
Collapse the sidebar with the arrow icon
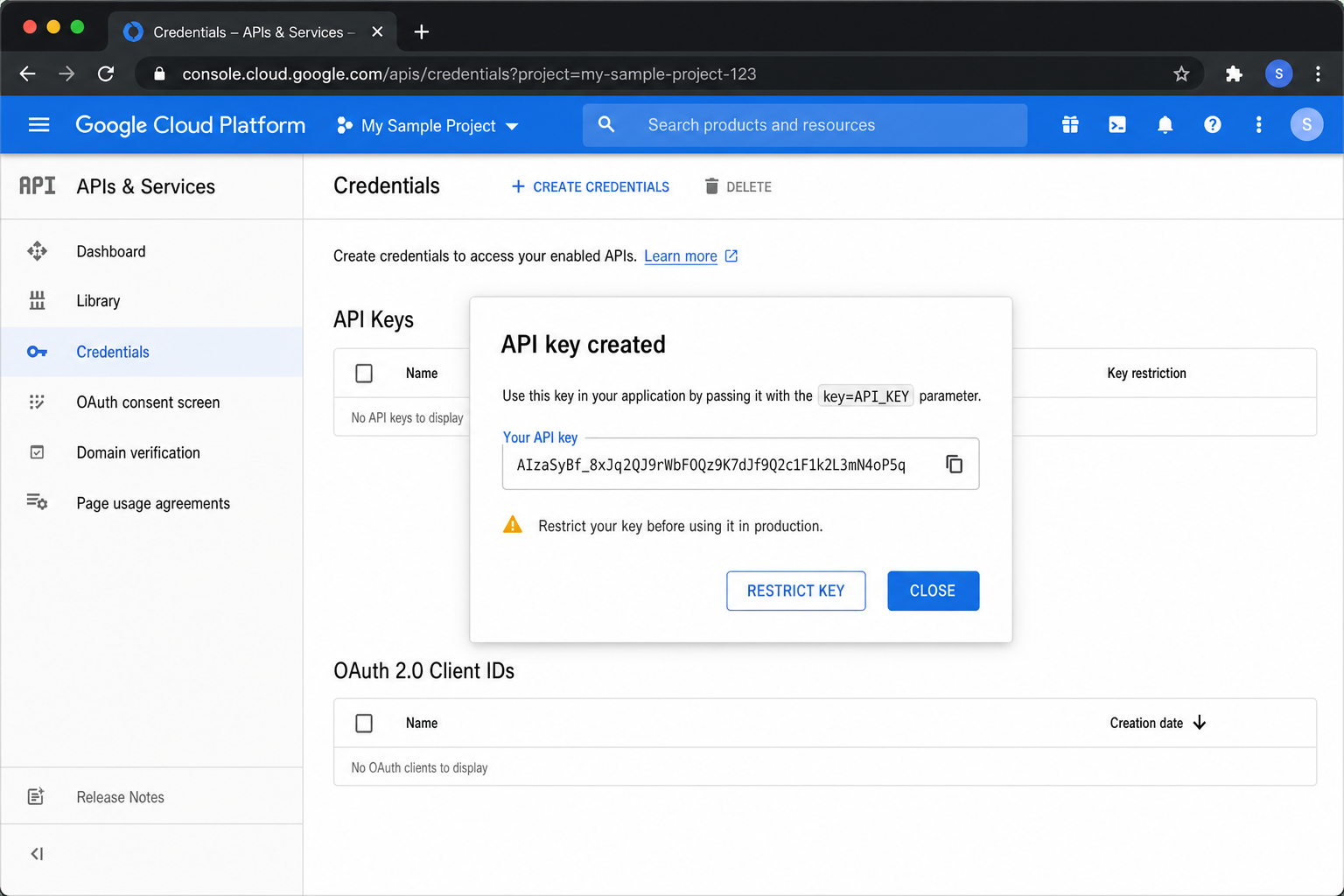[37, 854]
